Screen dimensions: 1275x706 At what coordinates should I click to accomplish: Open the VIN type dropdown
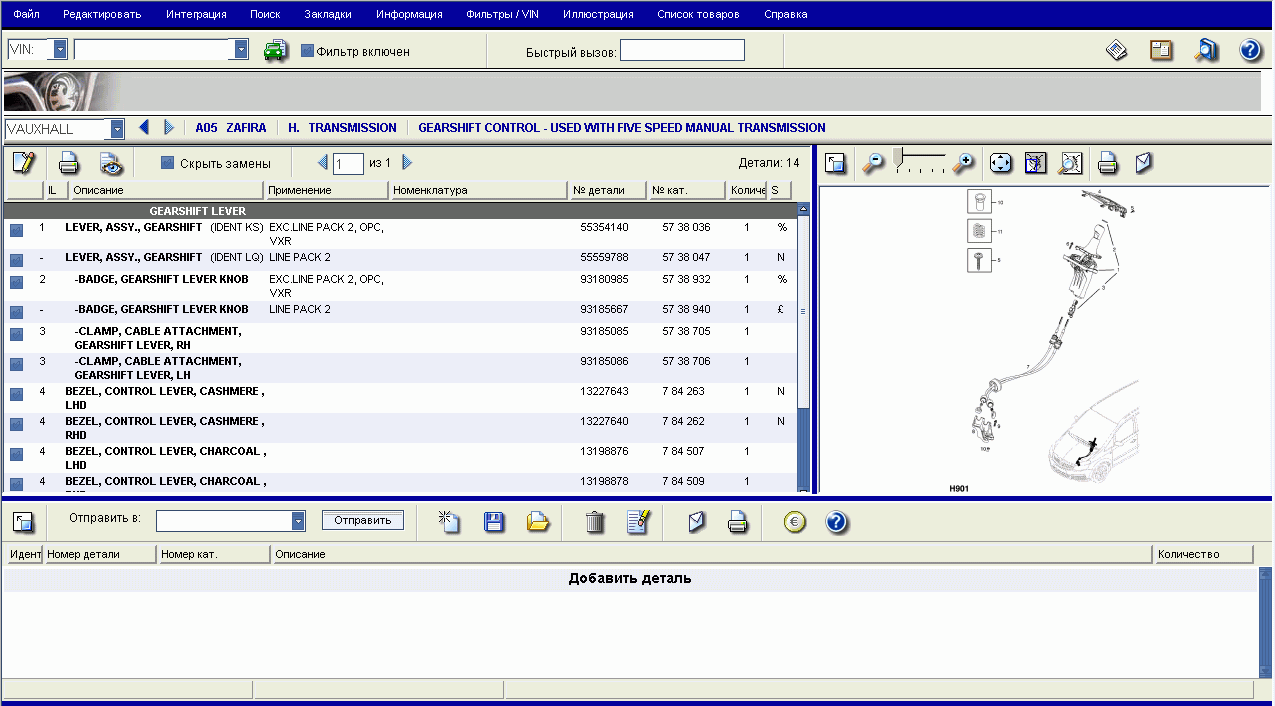tap(60, 49)
